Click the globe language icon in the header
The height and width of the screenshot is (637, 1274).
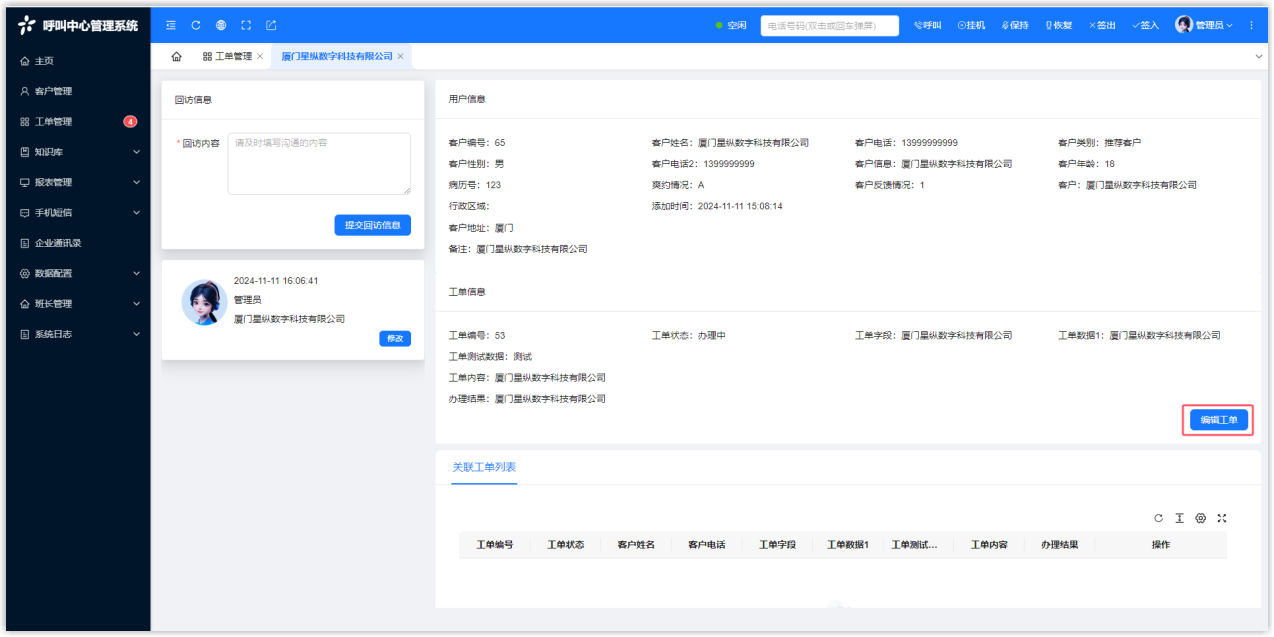tap(221, 25)
